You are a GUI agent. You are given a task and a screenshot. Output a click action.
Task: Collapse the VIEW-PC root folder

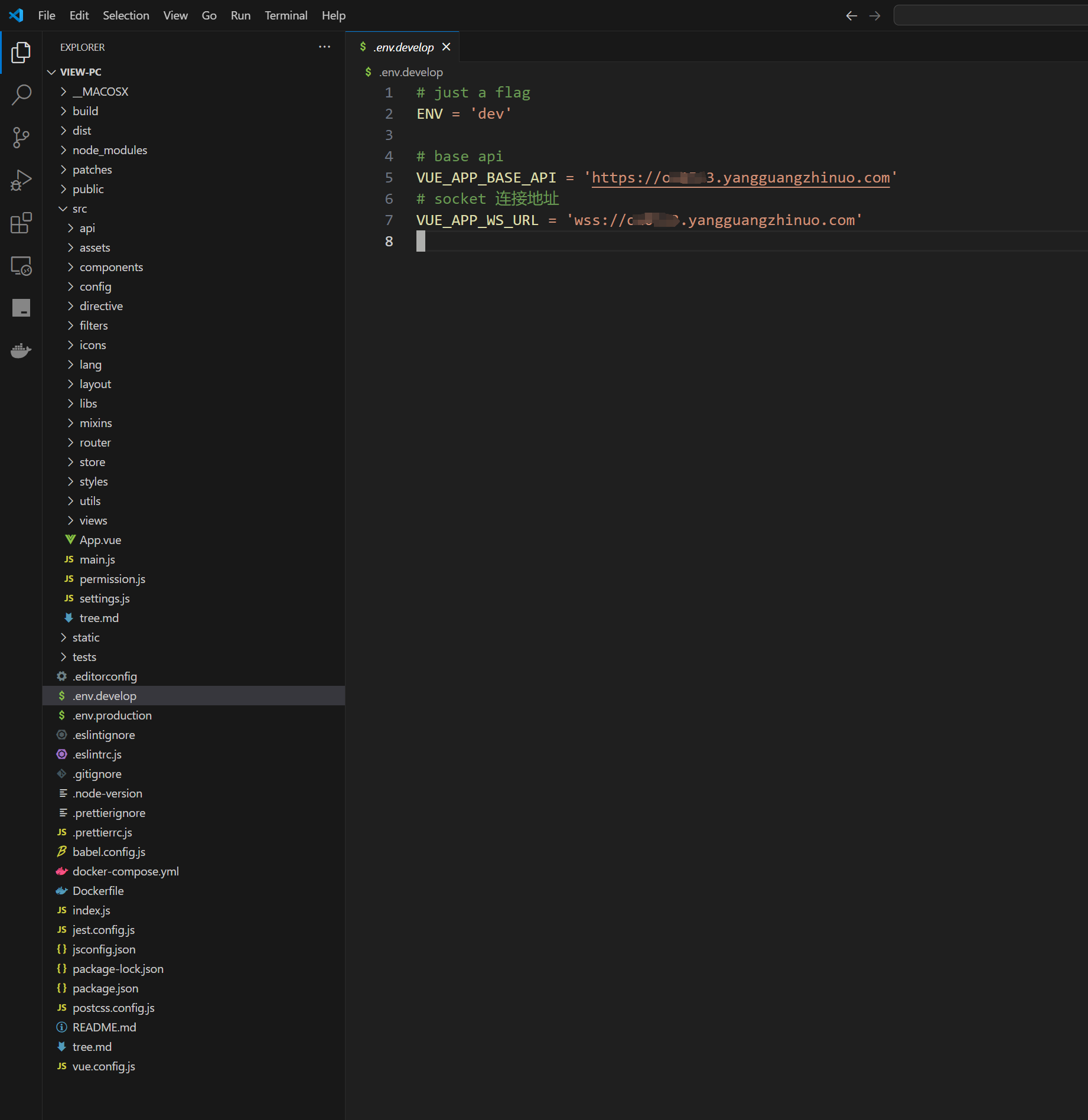52,72
